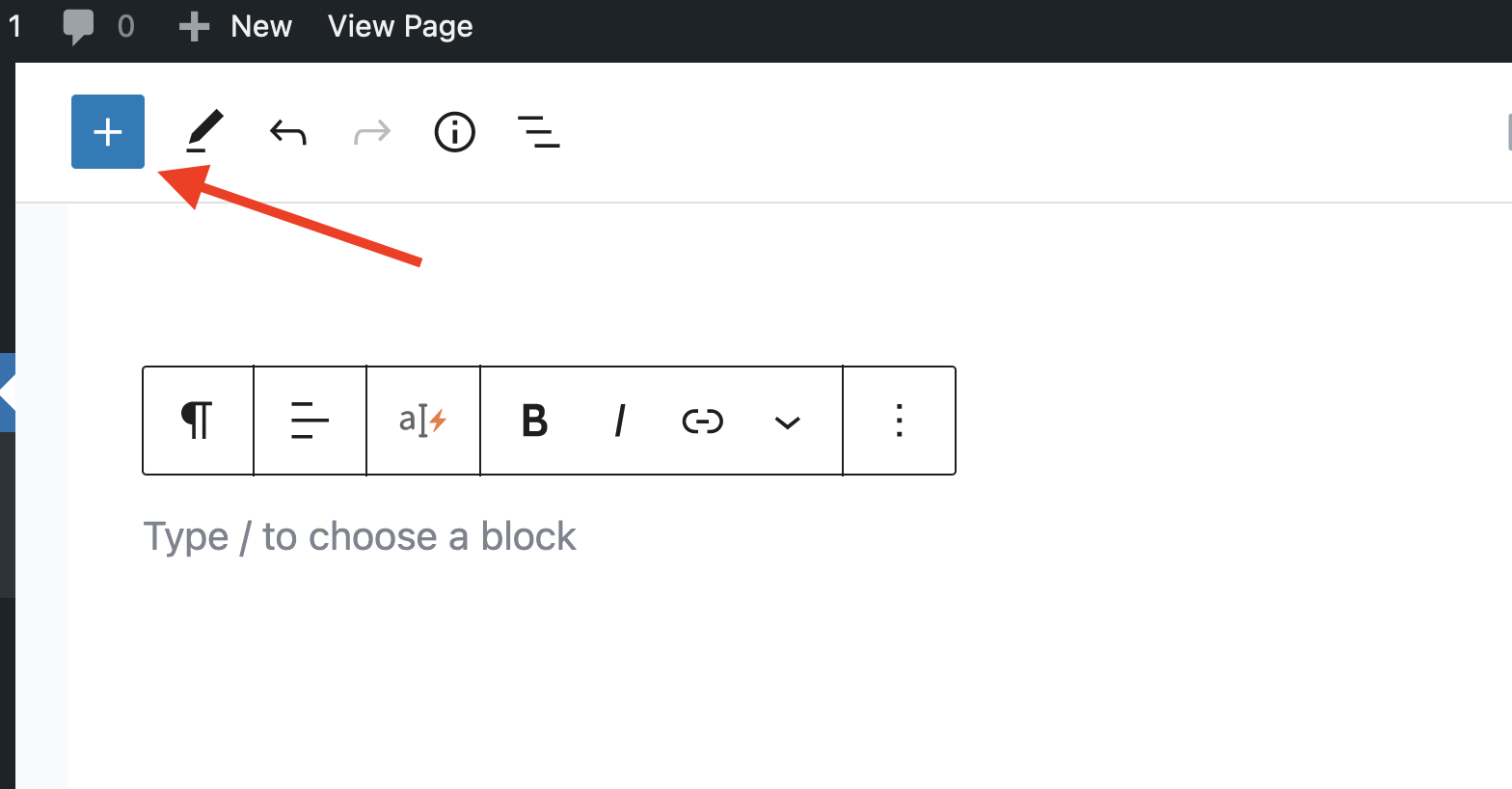
Task: Click the admin bar plus icon beside New
Action: (x=194, y=27)
